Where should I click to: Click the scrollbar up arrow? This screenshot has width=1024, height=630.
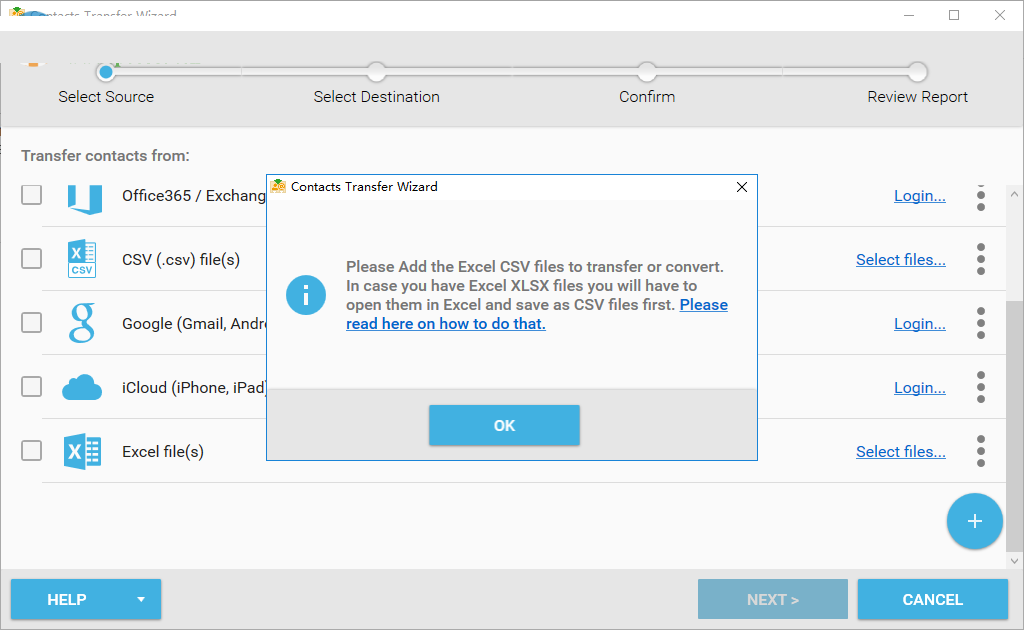(x=1014, y=194)
